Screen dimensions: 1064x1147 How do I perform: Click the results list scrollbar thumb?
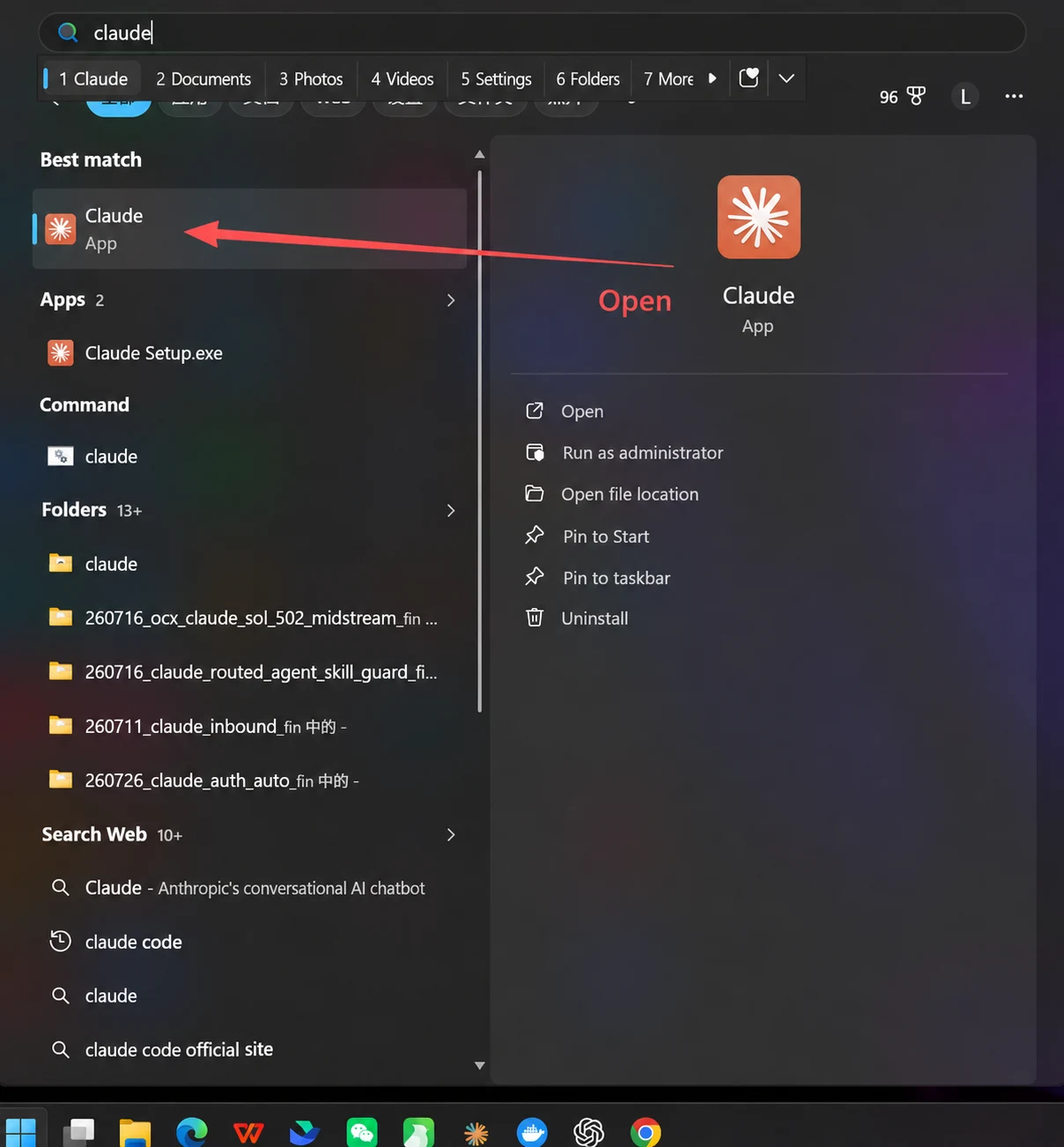(479, 440)
